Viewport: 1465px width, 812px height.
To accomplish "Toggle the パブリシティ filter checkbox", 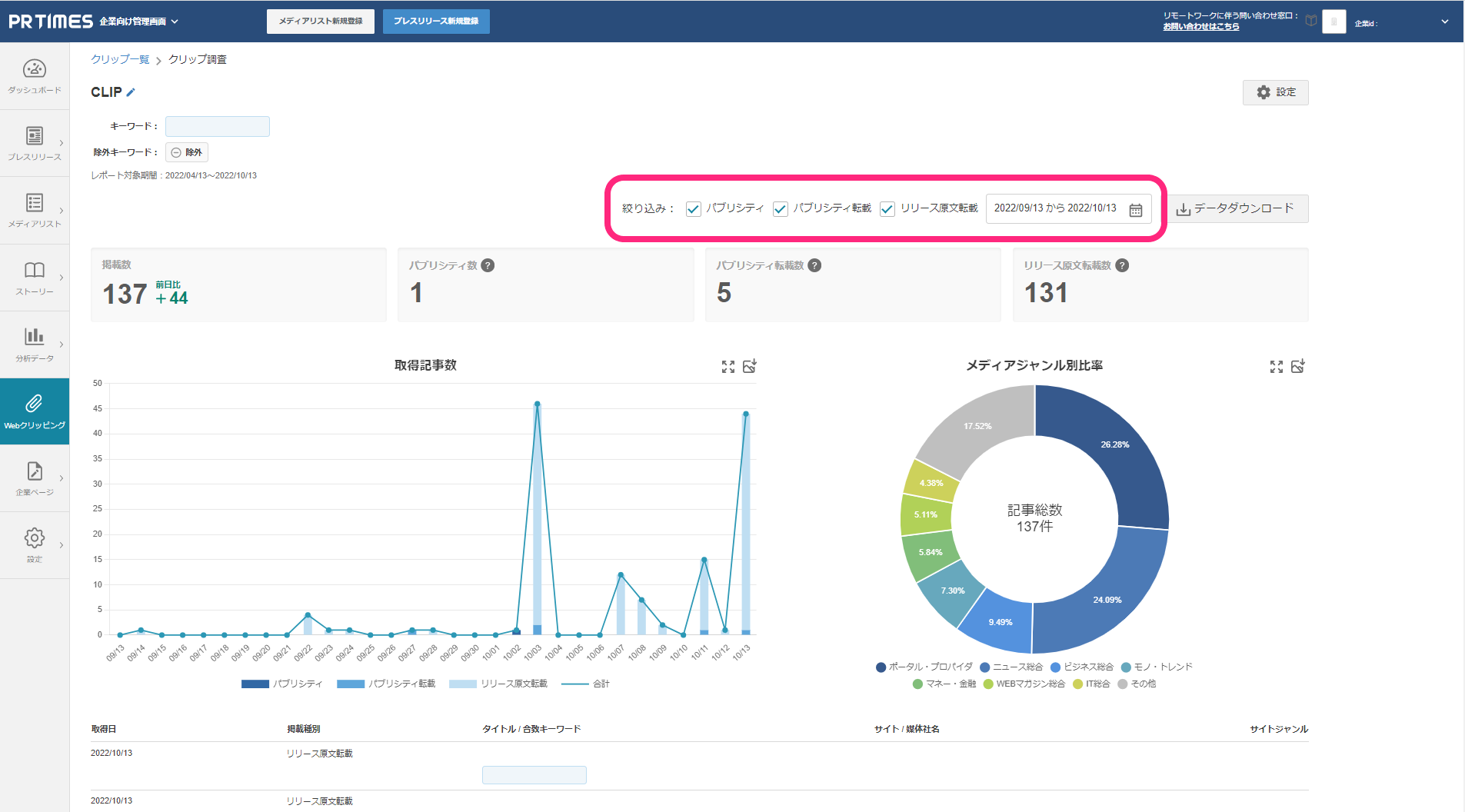I will pos(694,209).
